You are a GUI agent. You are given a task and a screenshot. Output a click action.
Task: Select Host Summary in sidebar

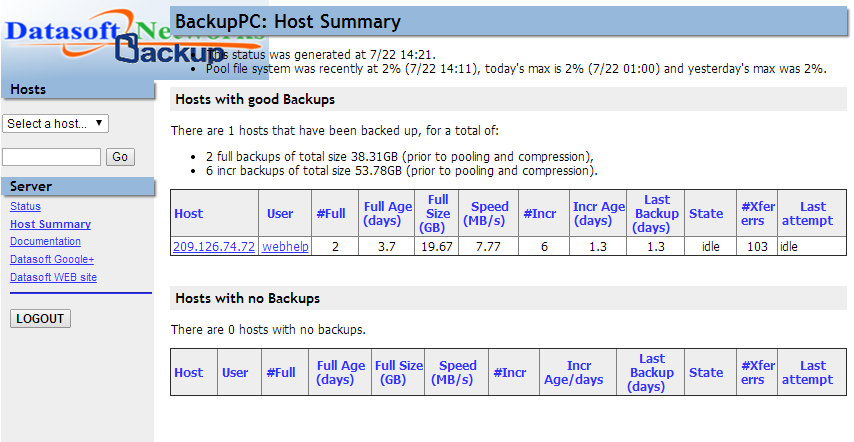tap(50, 224)
